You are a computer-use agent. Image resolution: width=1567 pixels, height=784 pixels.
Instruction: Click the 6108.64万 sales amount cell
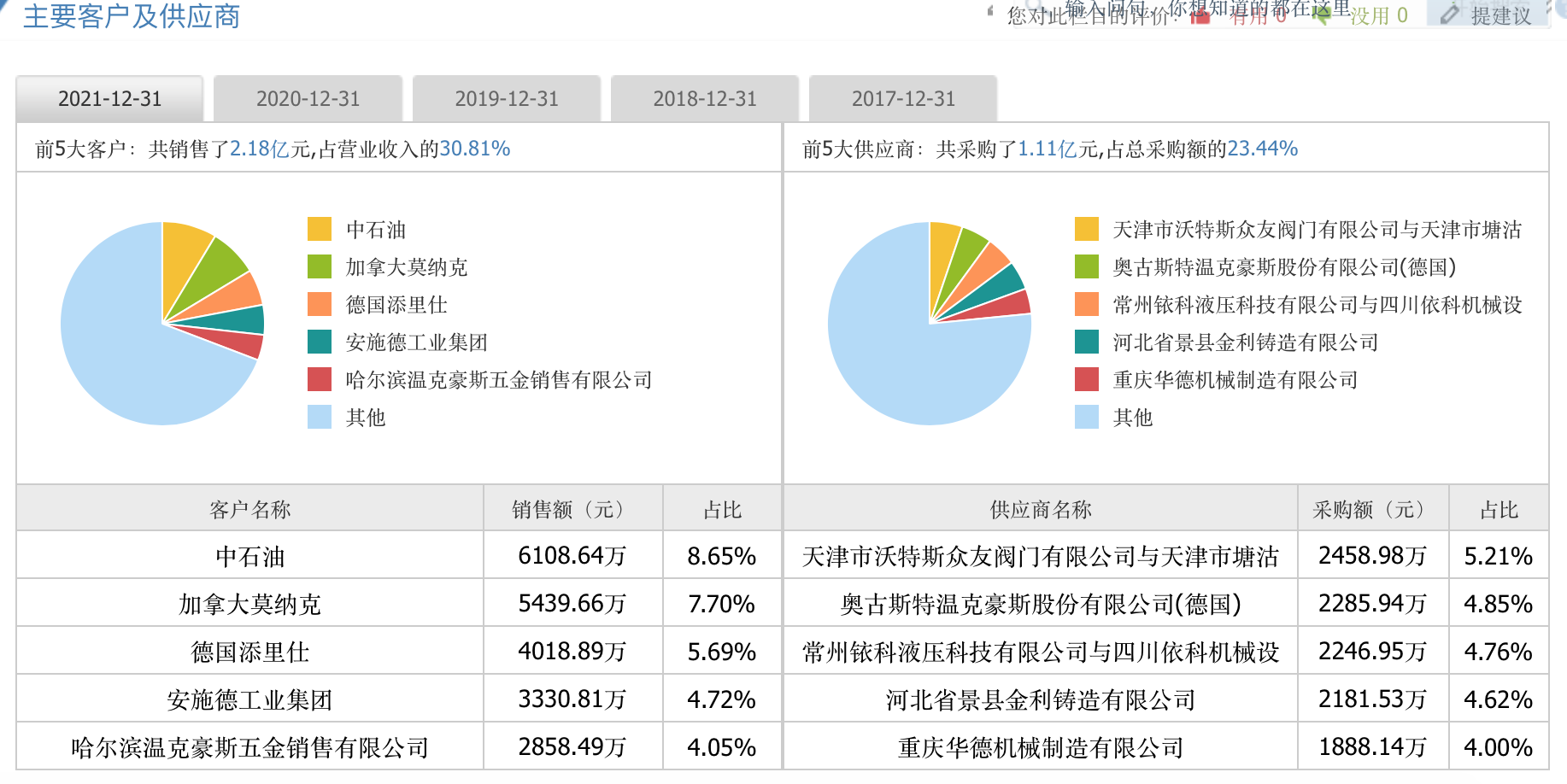tap(573, 556)
